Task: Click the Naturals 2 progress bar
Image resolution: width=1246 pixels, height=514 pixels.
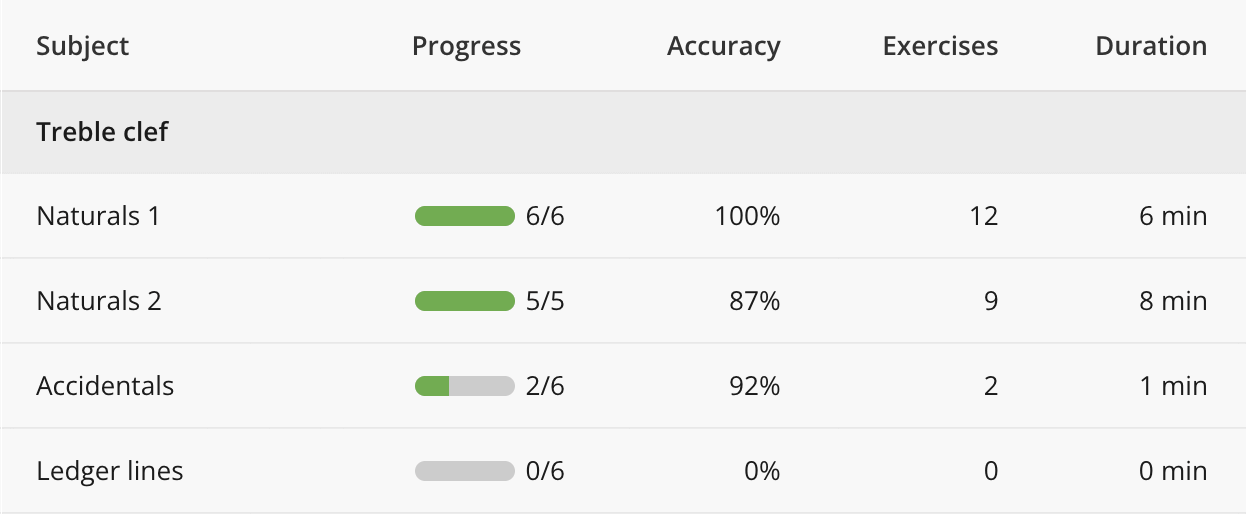Action: (x=465, y=301)
